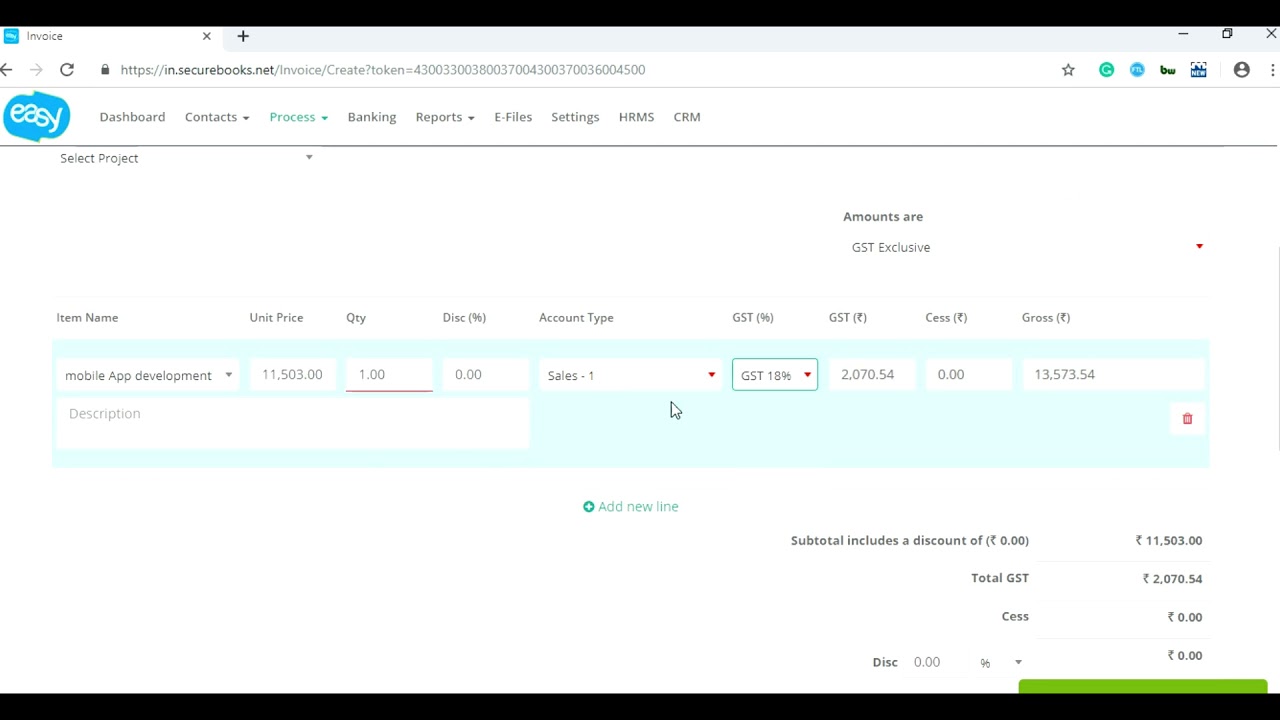The width and height of the screenshot is (1280, 720).
Task: Expand the Process menu
Action: [x=298, y=117]
